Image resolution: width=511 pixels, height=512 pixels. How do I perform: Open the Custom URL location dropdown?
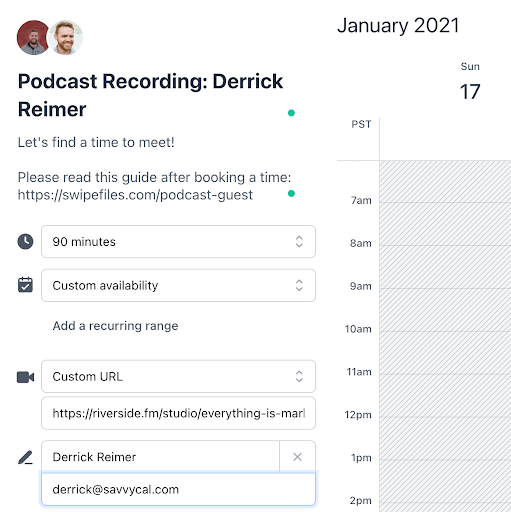pos(178,376)
